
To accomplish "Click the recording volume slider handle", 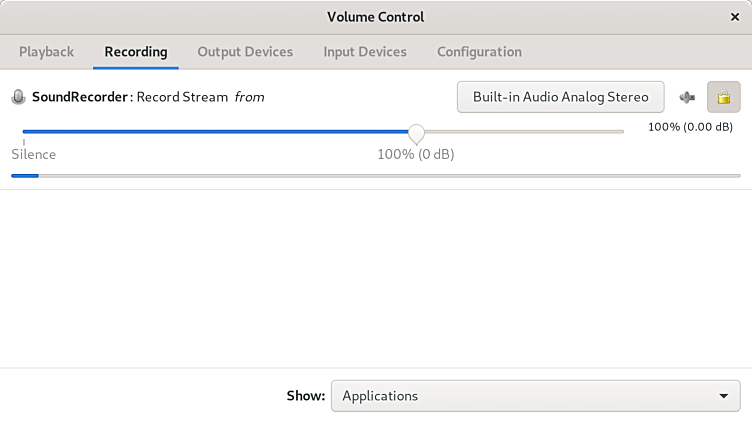I will click(416, 132).
